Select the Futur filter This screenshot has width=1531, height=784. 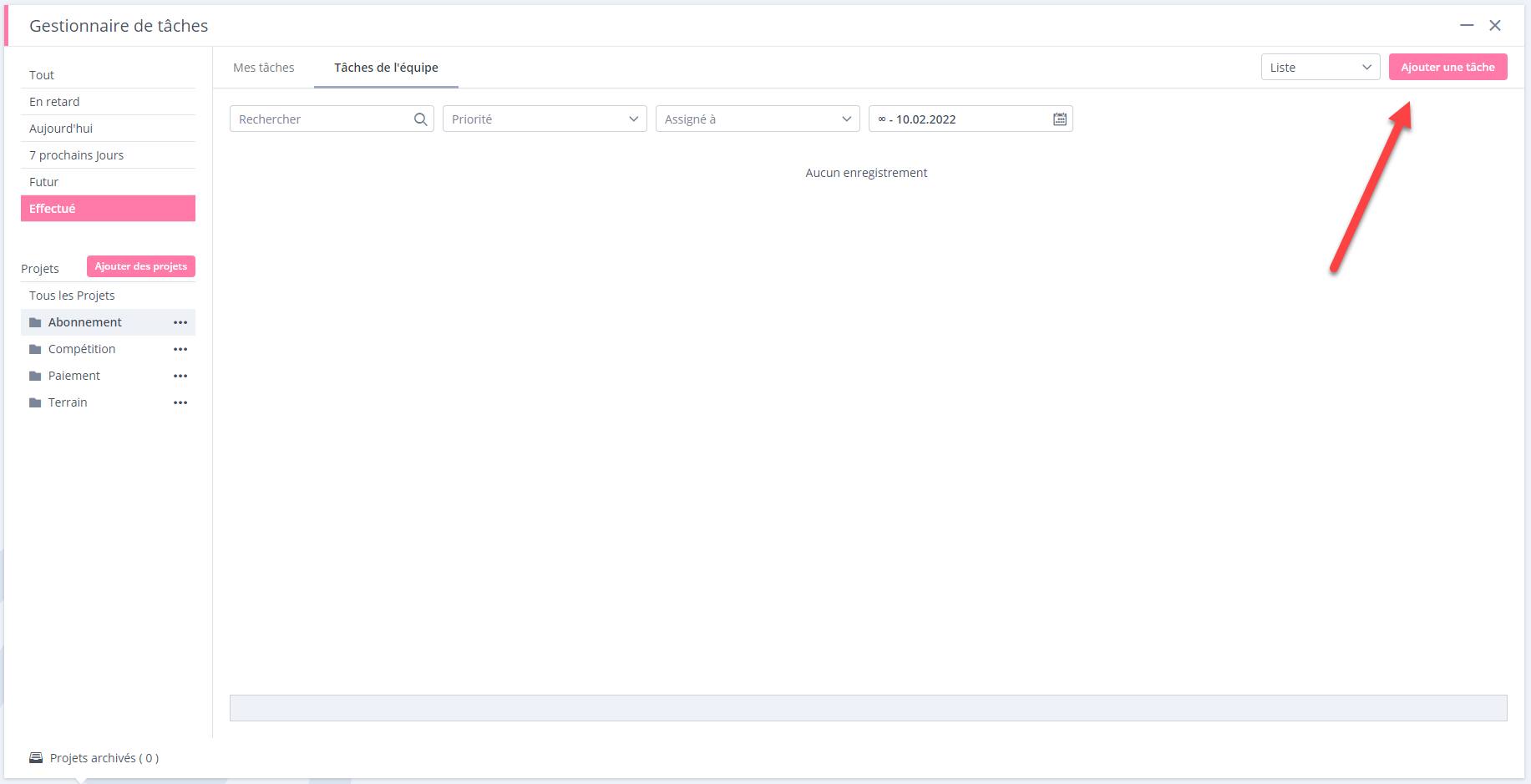pyautogui.click(x=108, y=182)
